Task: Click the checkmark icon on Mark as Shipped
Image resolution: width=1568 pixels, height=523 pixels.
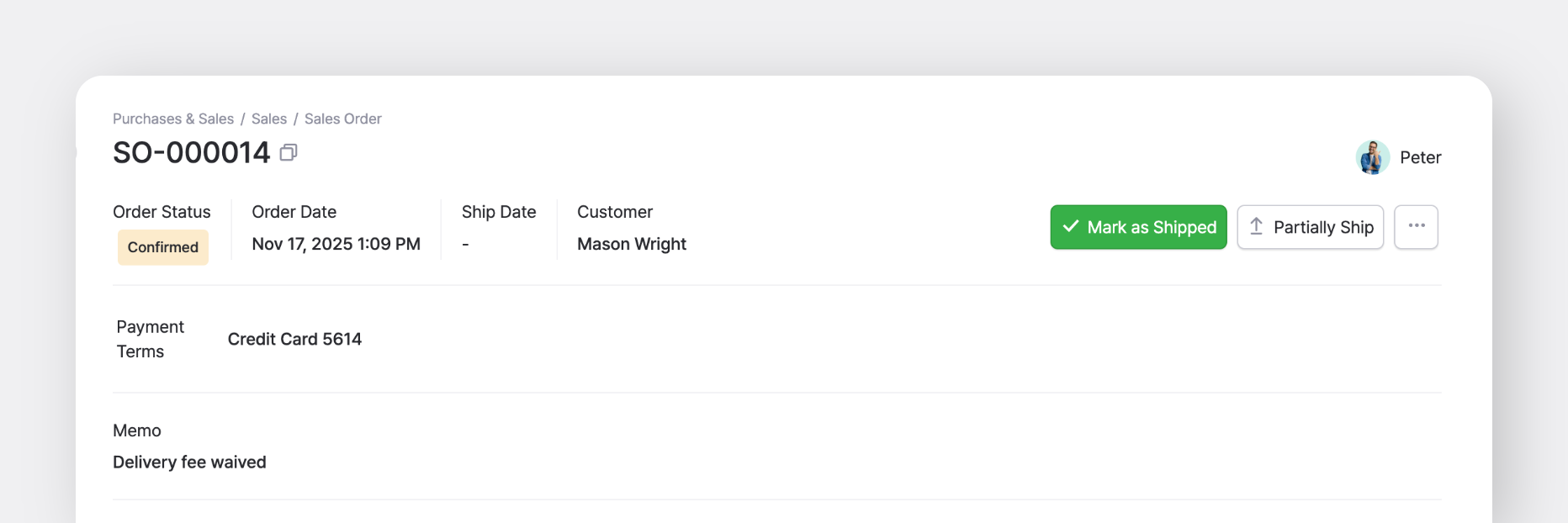Action: coord(1072,226)
